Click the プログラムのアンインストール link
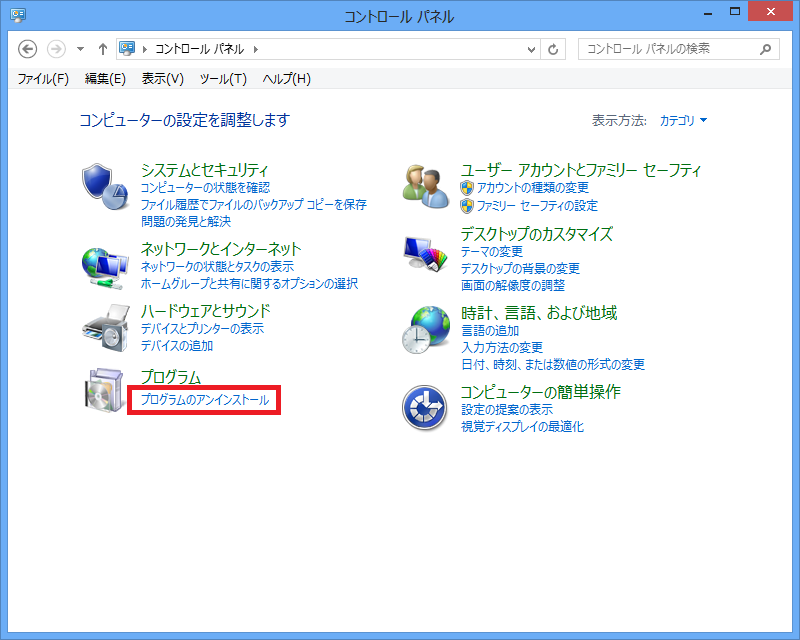This screenshot has height=640, width=800. point(205,400)
